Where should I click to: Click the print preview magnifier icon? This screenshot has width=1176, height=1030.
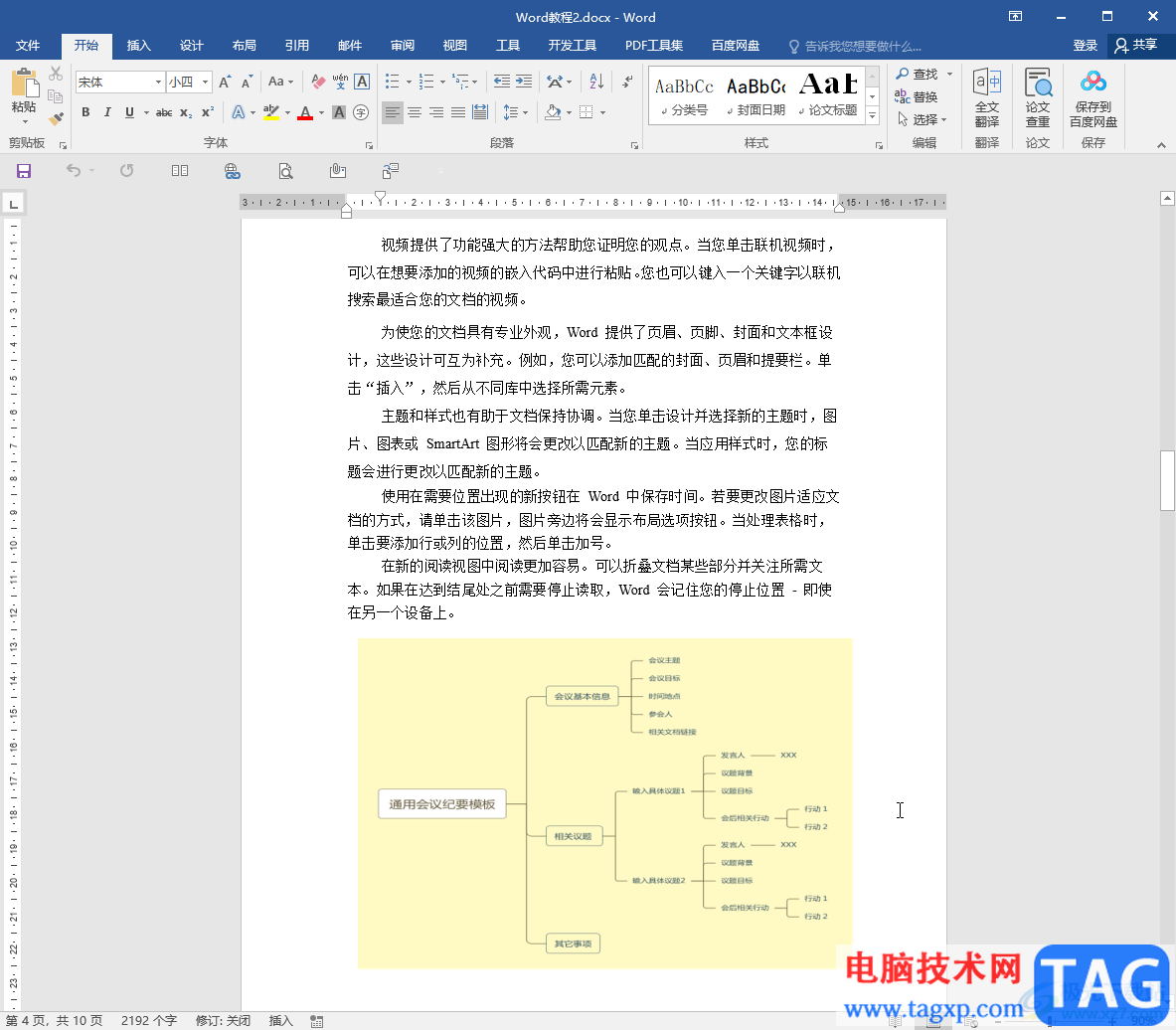[285, 171]
